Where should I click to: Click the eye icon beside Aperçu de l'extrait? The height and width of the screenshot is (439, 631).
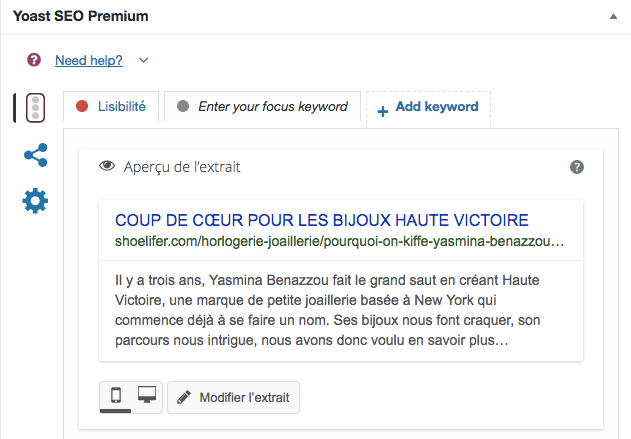click(x=107, y=166)
